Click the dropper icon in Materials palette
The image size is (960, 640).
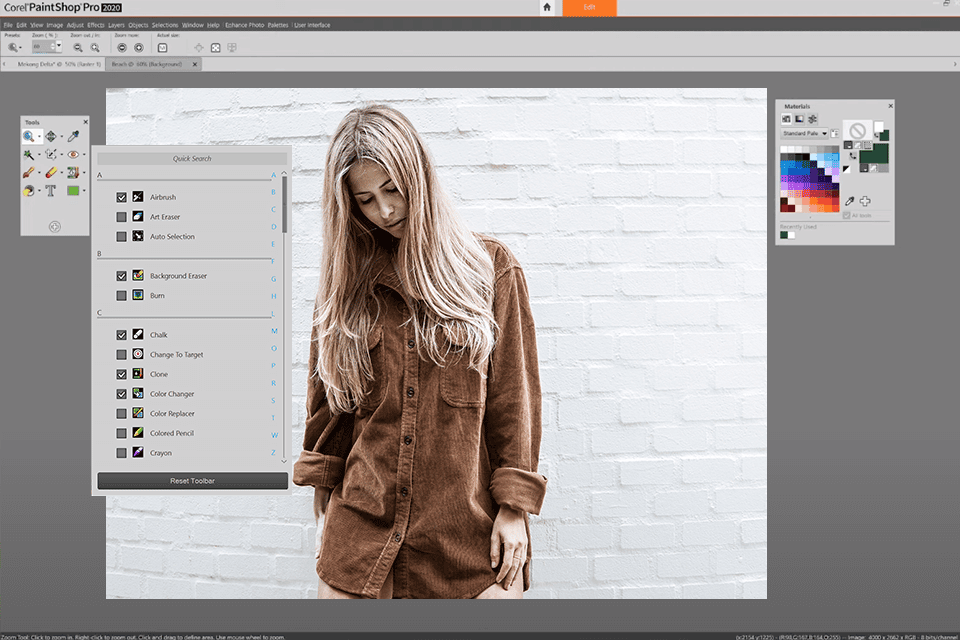(x=850, y=201)
